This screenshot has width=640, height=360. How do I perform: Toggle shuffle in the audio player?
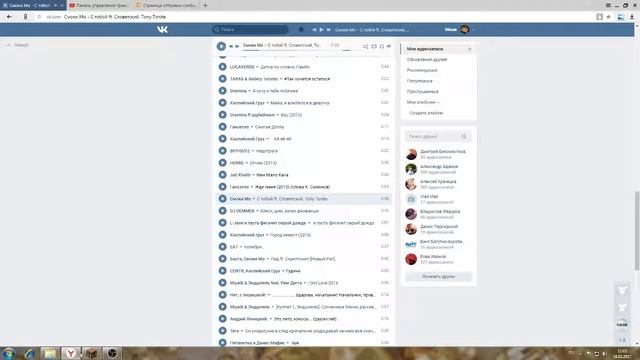(365, 47)
